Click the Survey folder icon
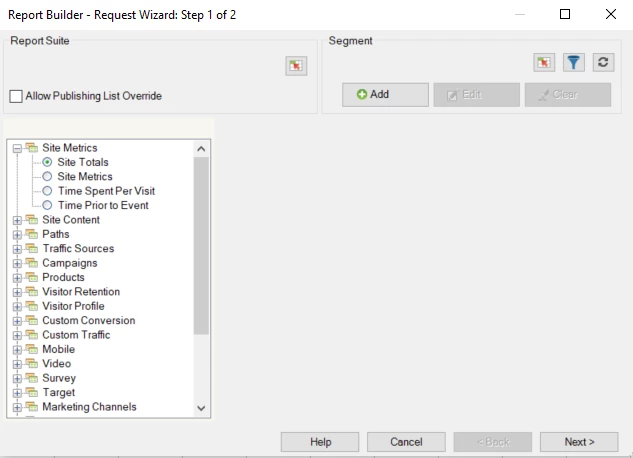 (31, 378)
